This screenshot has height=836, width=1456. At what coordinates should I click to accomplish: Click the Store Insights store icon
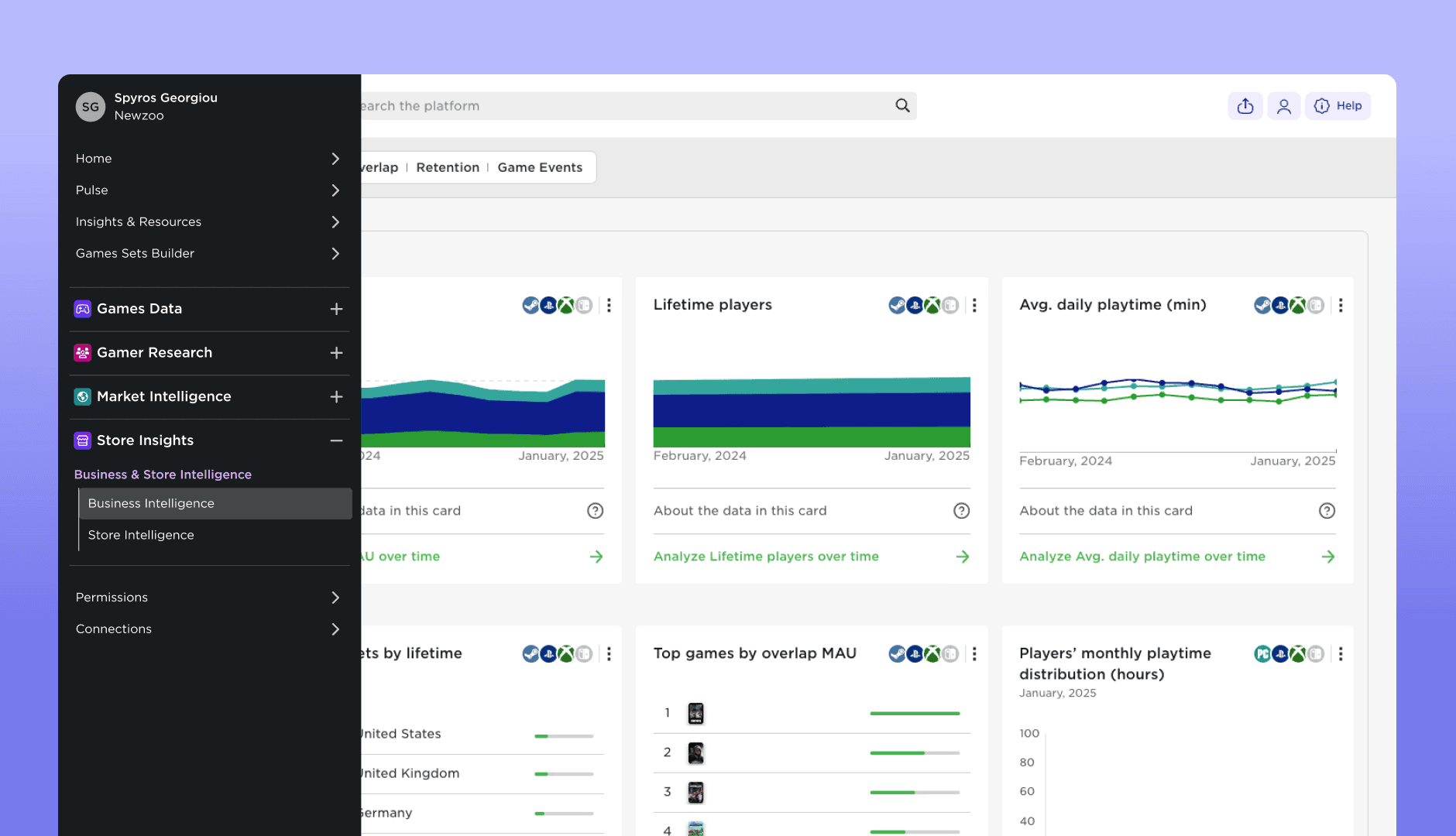click(x=82, y=440)
